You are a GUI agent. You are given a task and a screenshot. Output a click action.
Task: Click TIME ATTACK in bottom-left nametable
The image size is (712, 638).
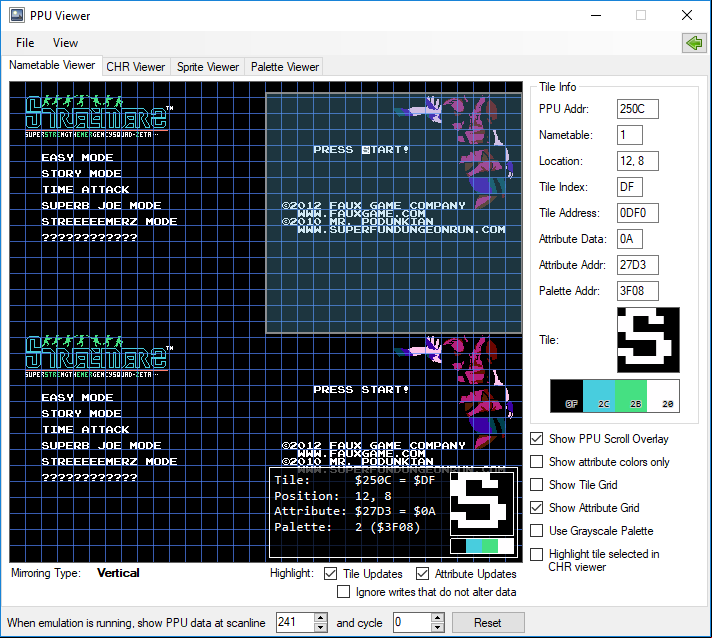(85, 430)
